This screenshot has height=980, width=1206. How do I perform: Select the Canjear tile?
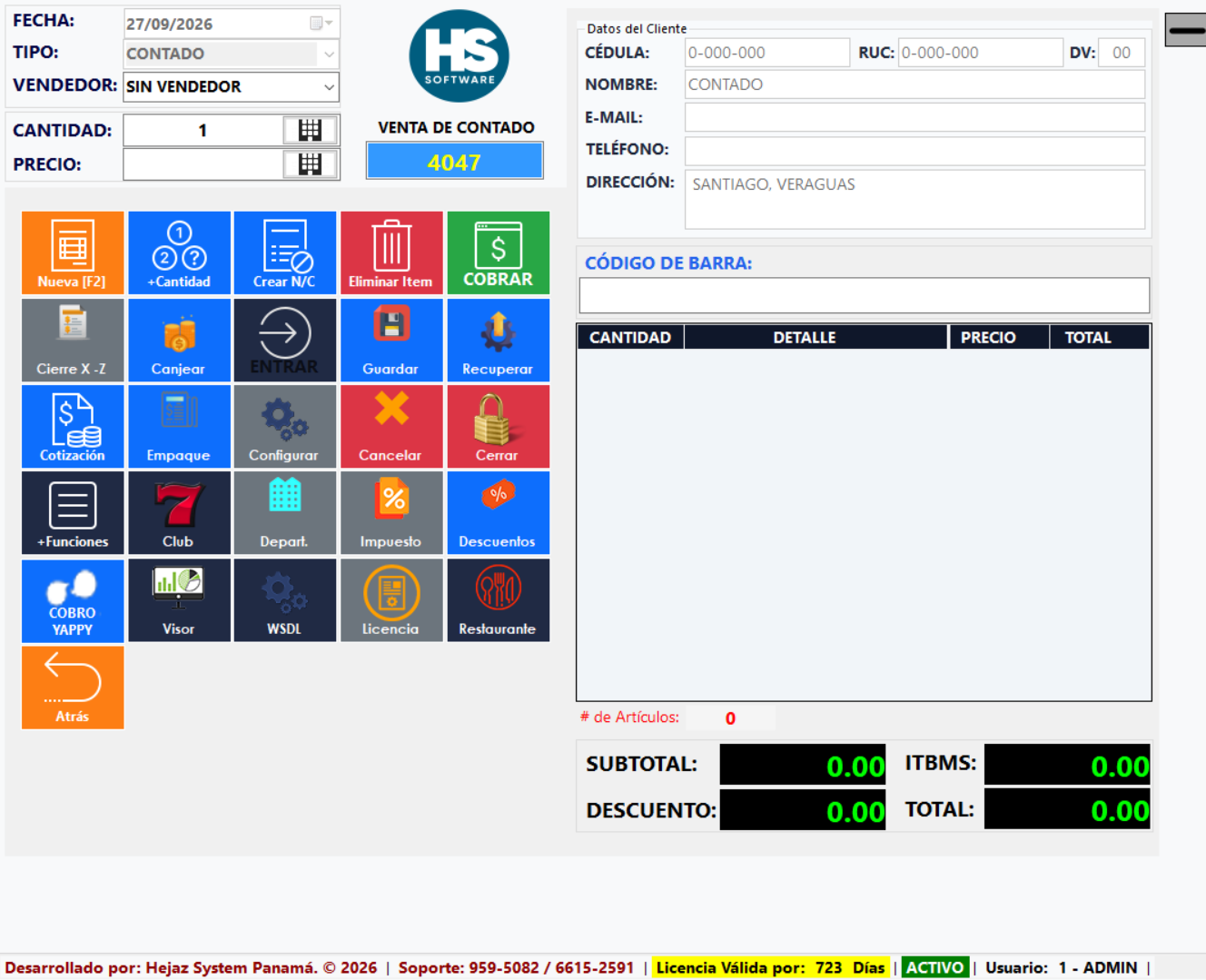179,340
